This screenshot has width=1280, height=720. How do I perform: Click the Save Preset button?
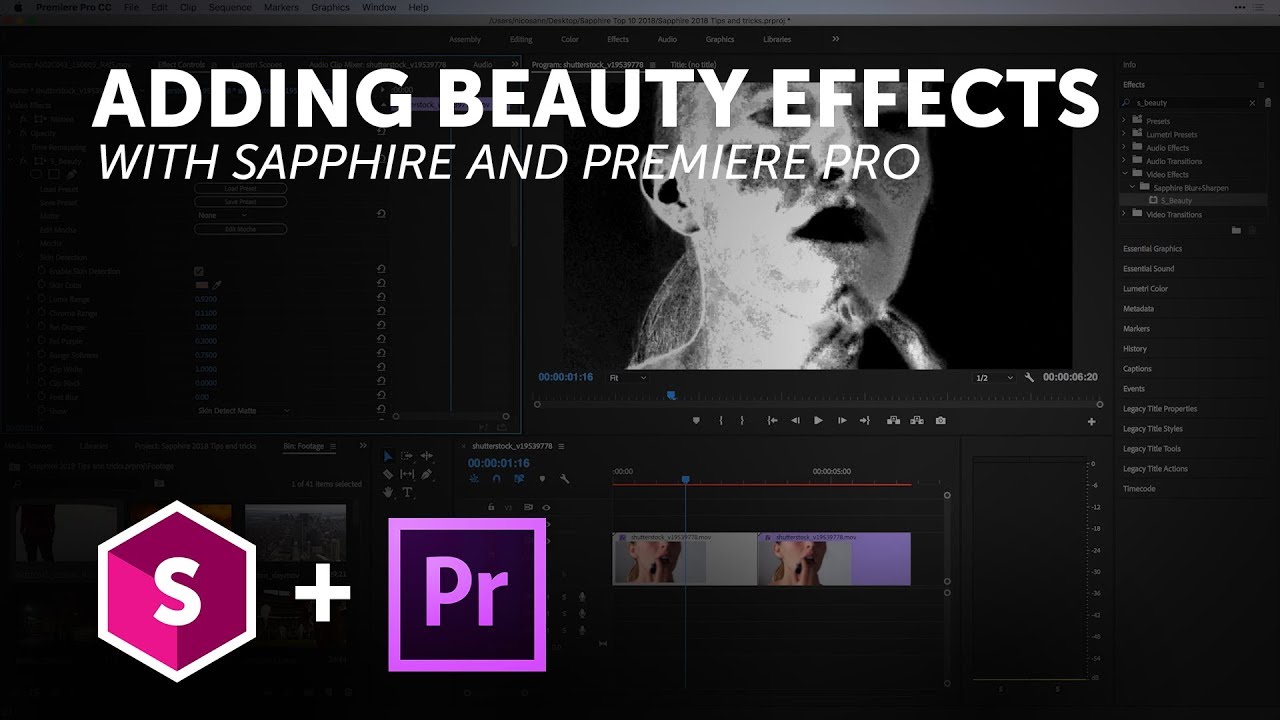(x=241, y=201)
